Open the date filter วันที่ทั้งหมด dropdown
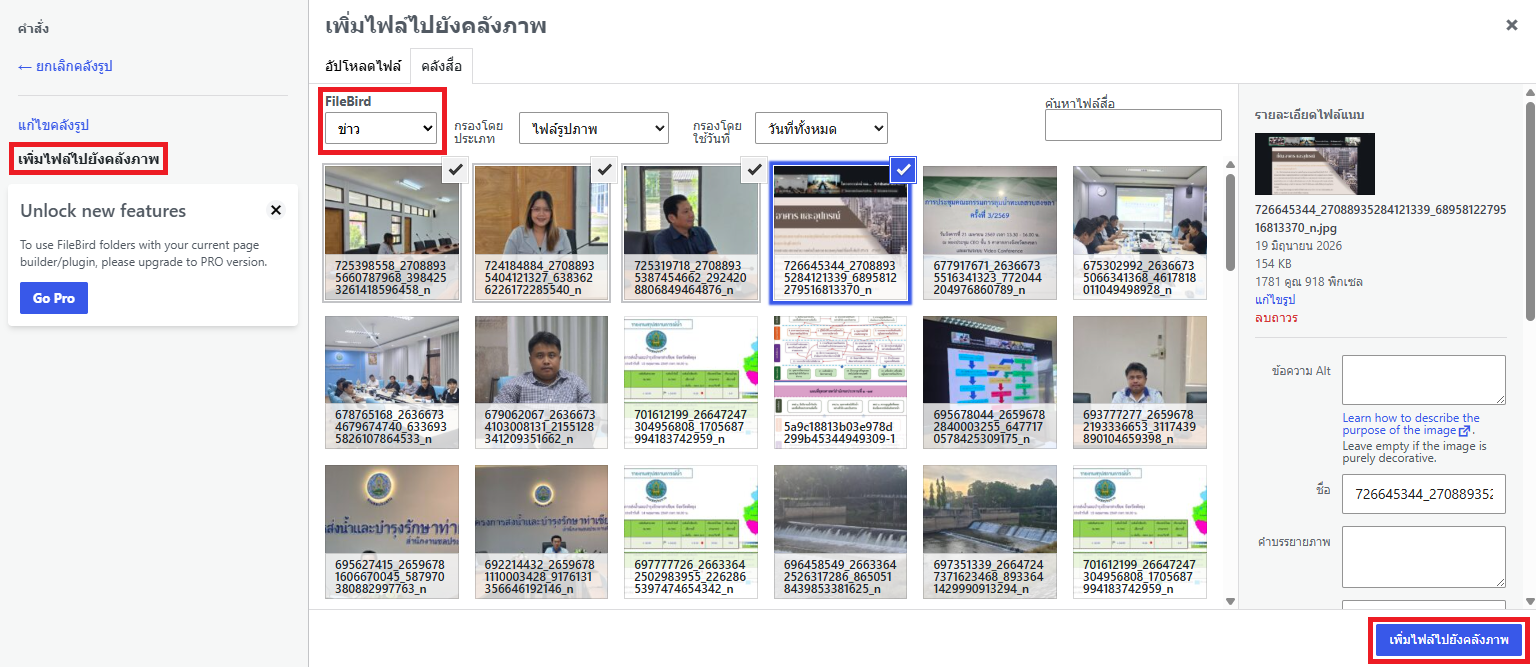 821,128
